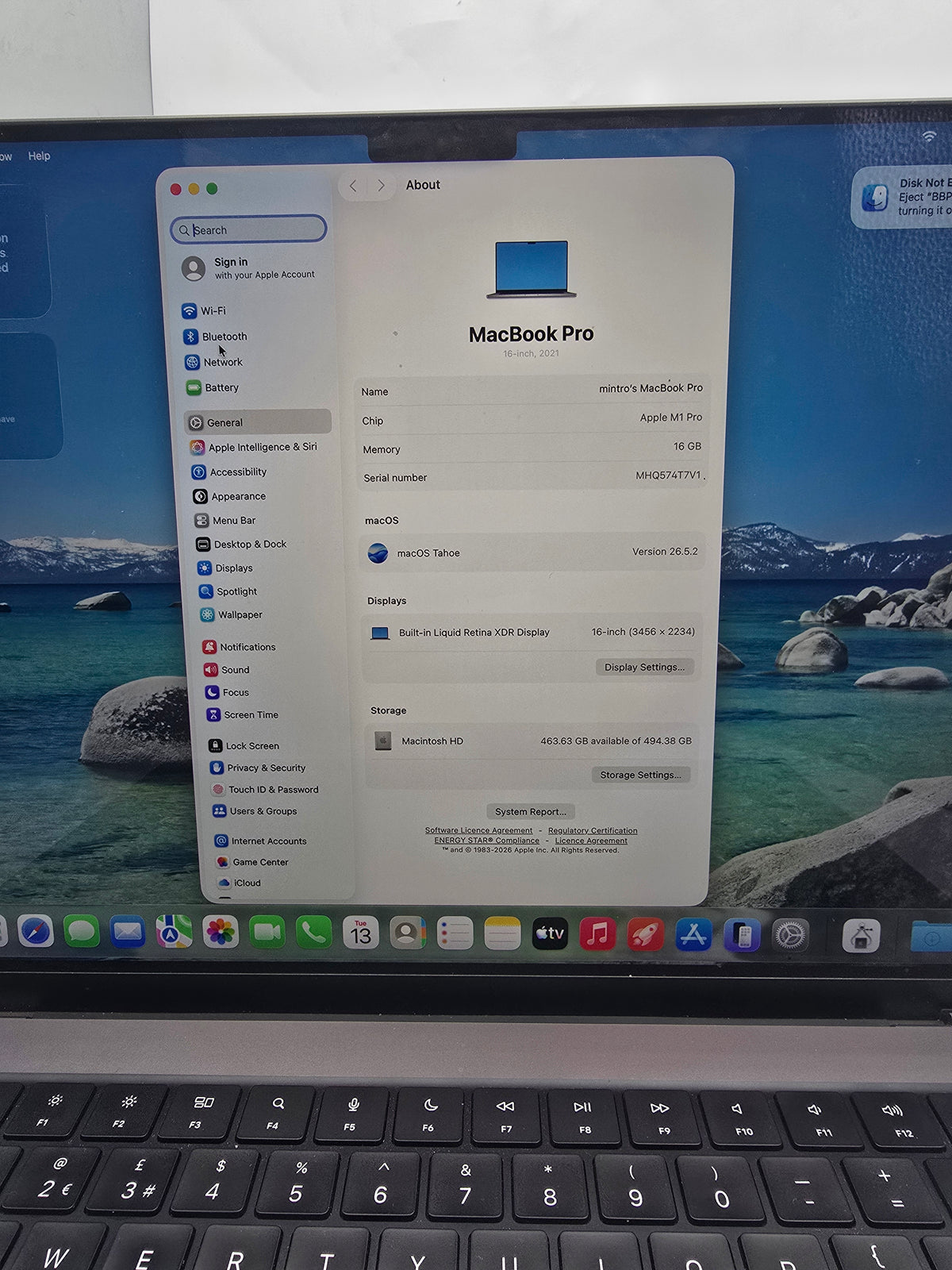Viewport: 952px width, 1270px height.
Task: Open Mail from the Dock
Action: (128, 931)
